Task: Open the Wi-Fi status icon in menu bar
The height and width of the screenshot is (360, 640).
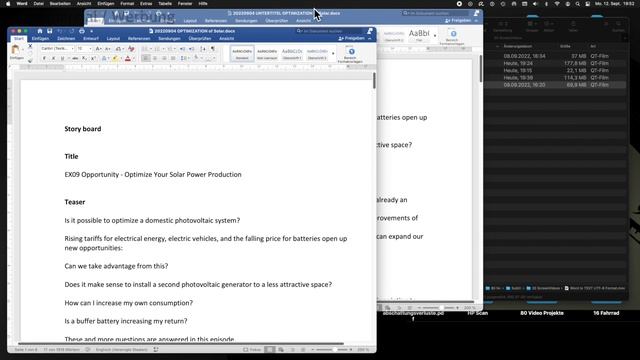Action: (x=557, y=4)
